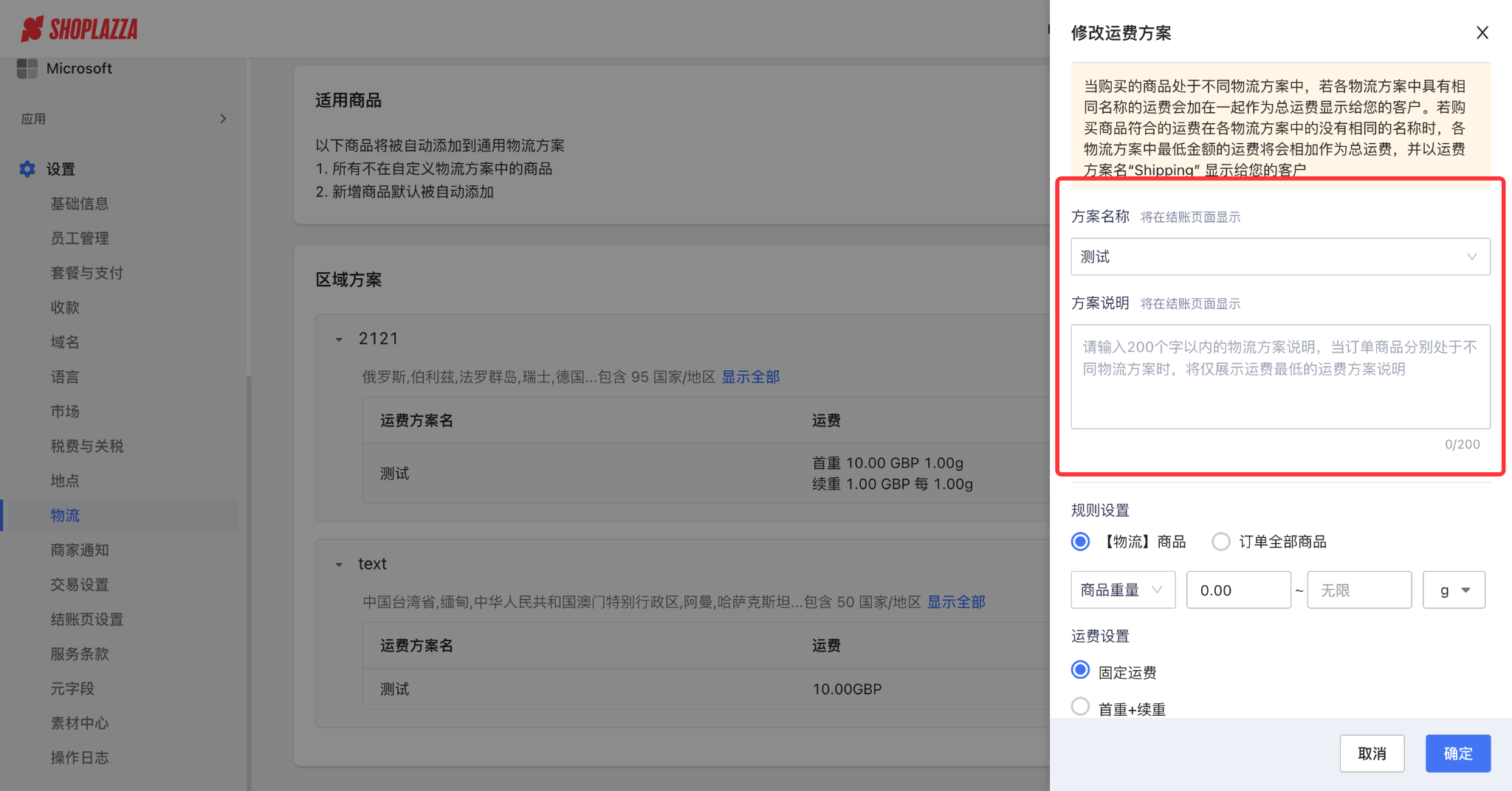Viewport: 1512px width, 791px height.
Task: Expand the 应用 section arrow
Action: [x=223, y=119]
